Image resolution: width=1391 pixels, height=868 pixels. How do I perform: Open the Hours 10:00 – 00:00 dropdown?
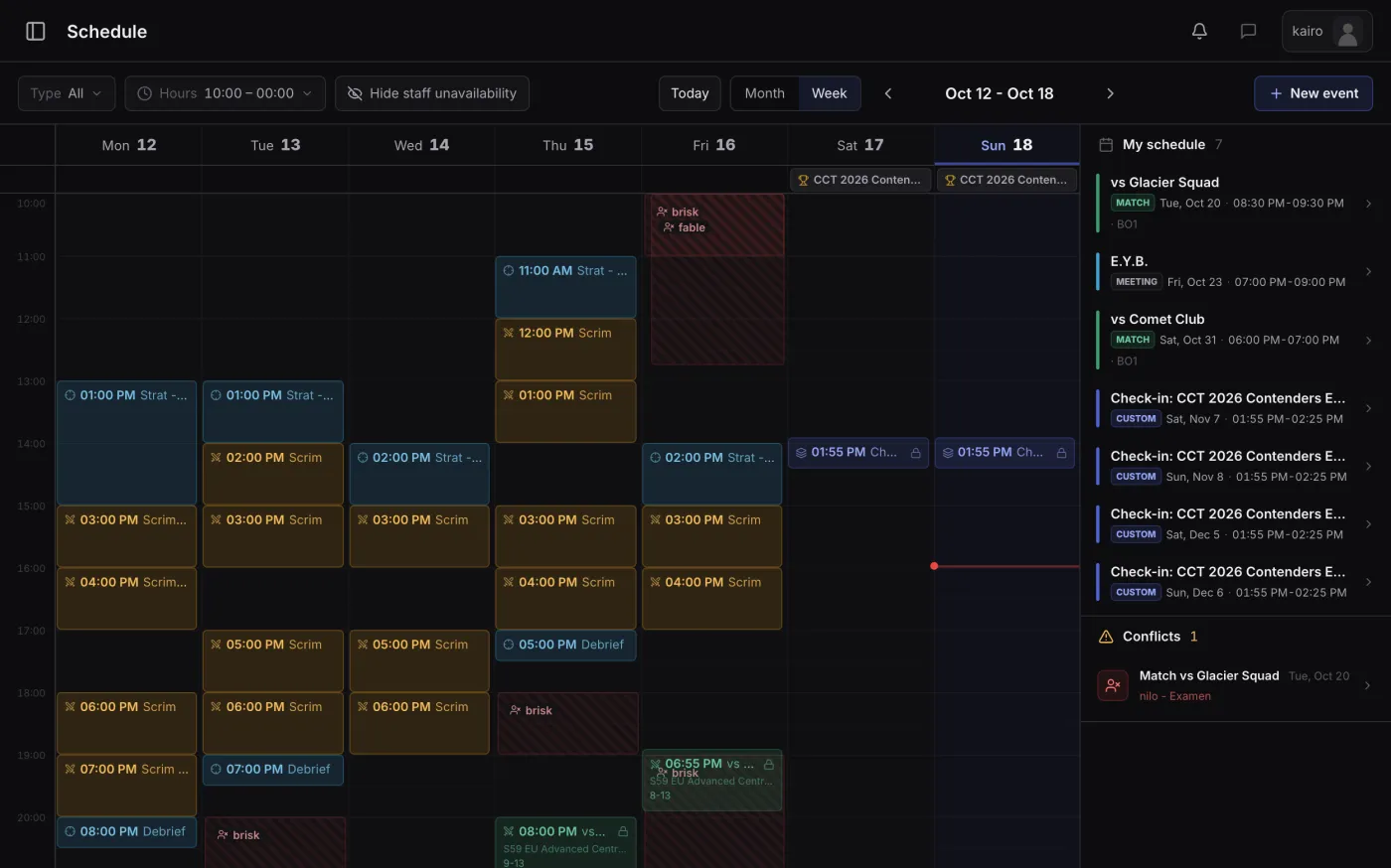tap(226, 93)
